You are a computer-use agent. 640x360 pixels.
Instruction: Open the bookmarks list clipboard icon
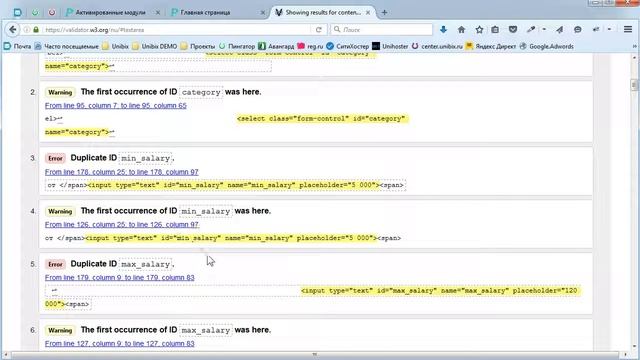tap(495, 29)
